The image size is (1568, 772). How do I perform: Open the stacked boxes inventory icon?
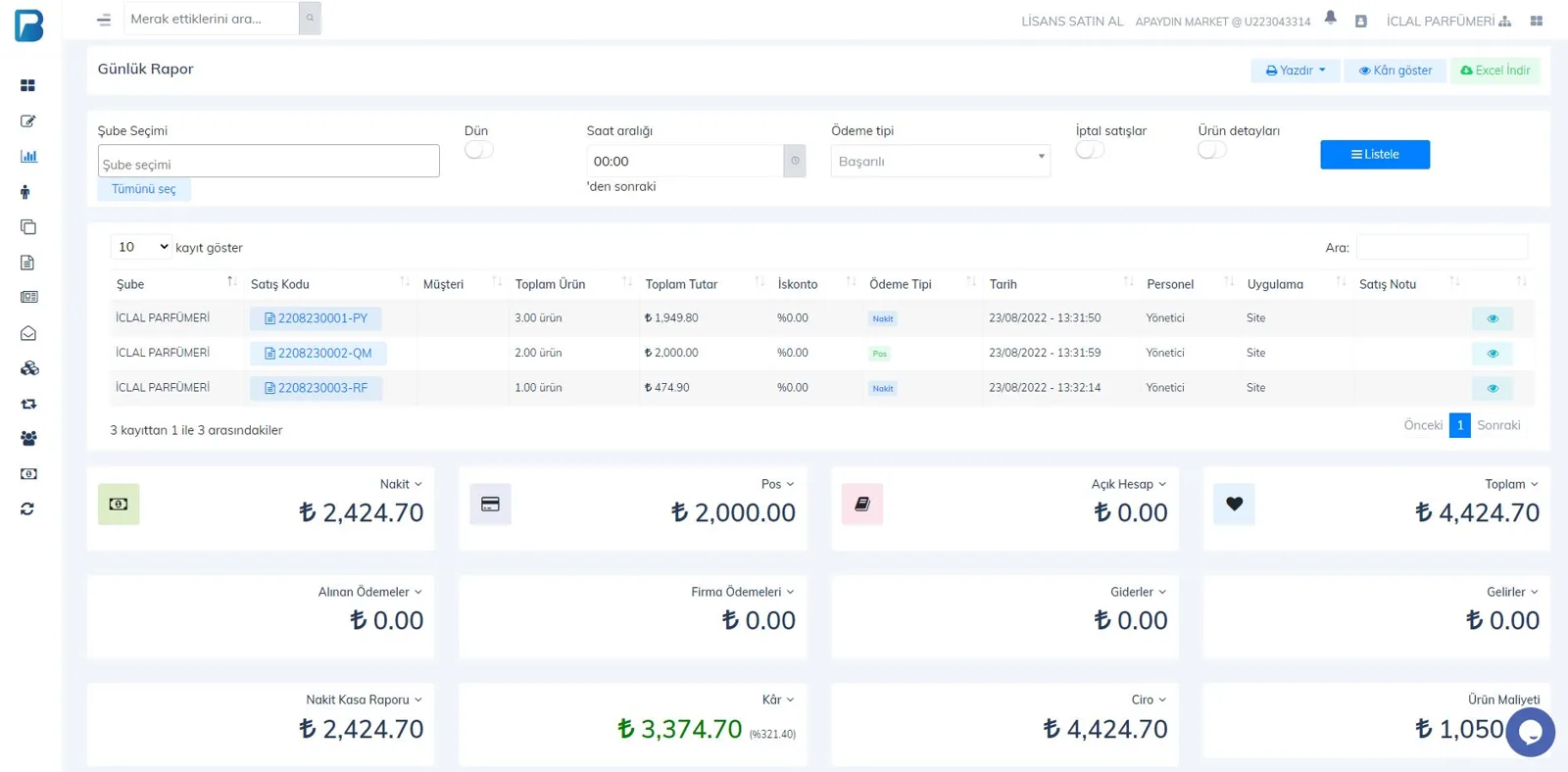29,368
